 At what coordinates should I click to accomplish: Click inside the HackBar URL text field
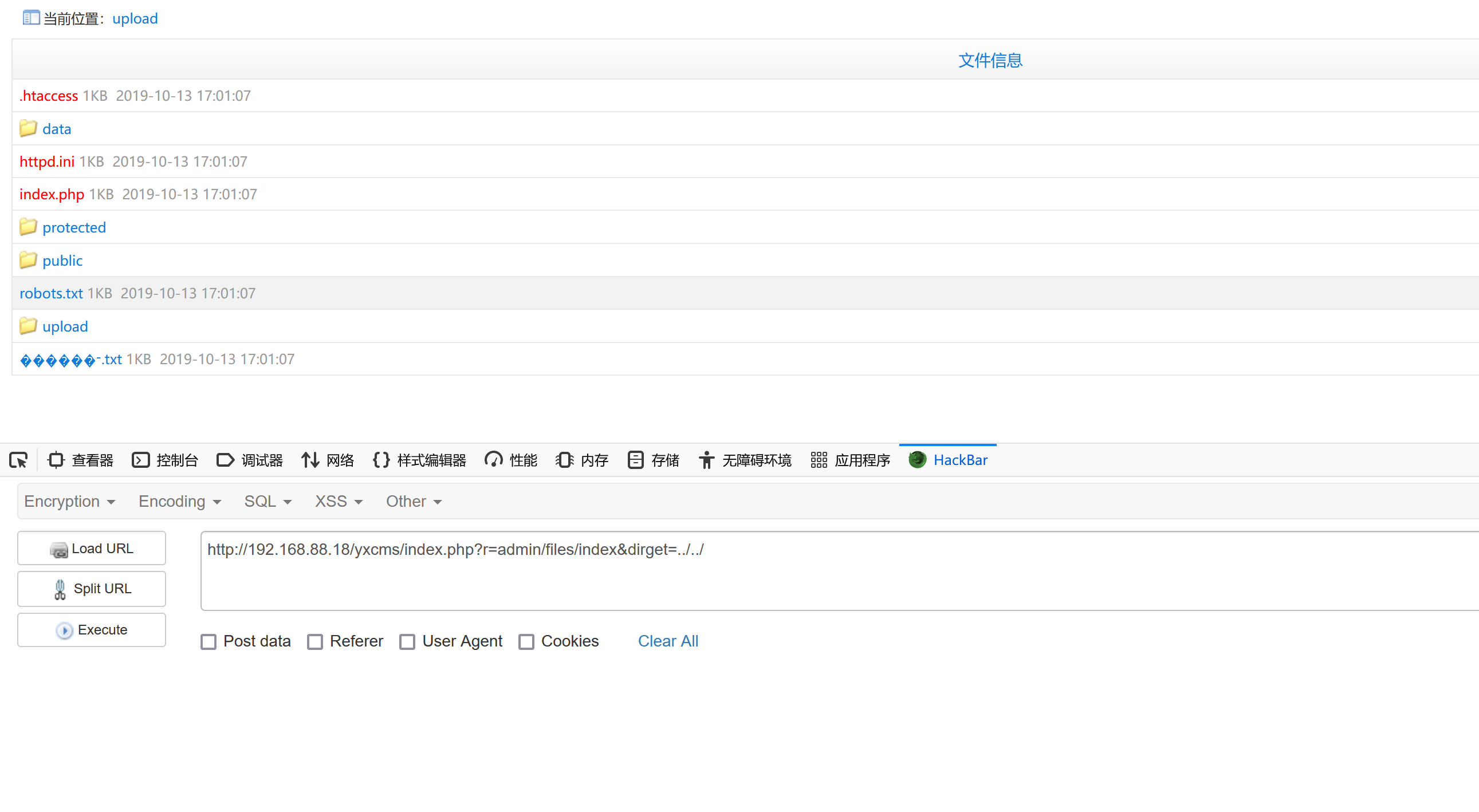(x=804, y=571)
